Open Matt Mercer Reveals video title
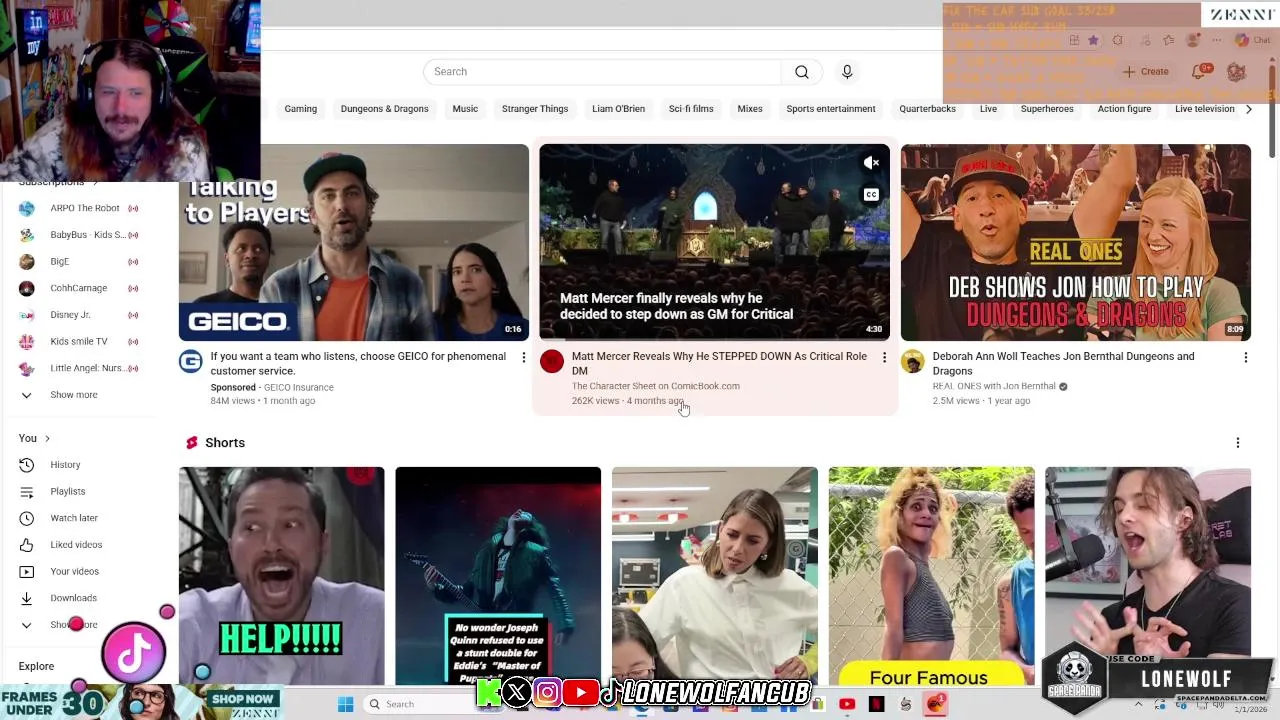The height and width of the screenshot is (720, 1280). pos(719,363)
